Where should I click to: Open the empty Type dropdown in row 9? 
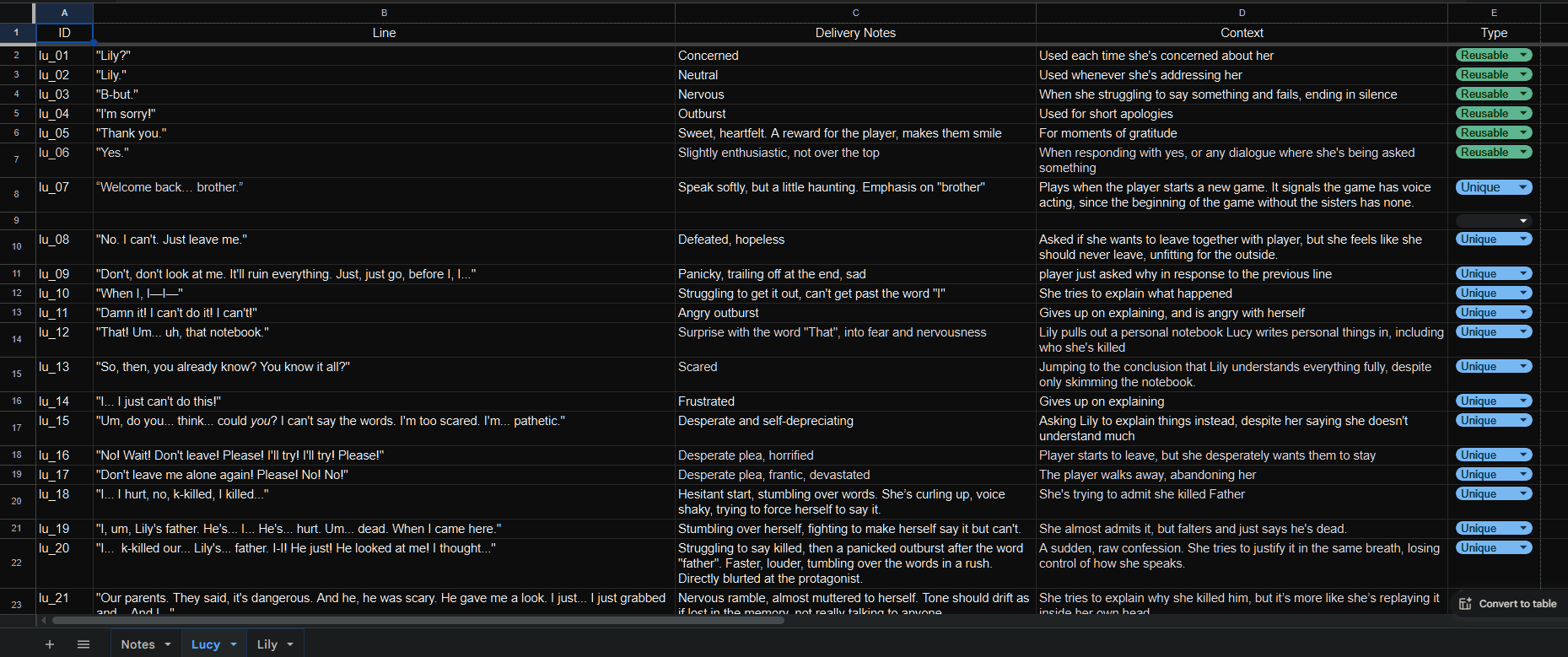(1523, 221)
